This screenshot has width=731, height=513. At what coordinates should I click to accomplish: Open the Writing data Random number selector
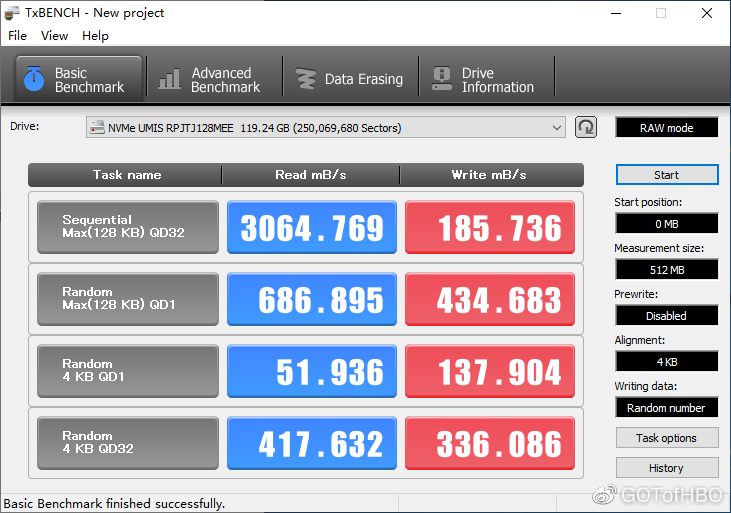pyautogui.click(x=666, y=407)
